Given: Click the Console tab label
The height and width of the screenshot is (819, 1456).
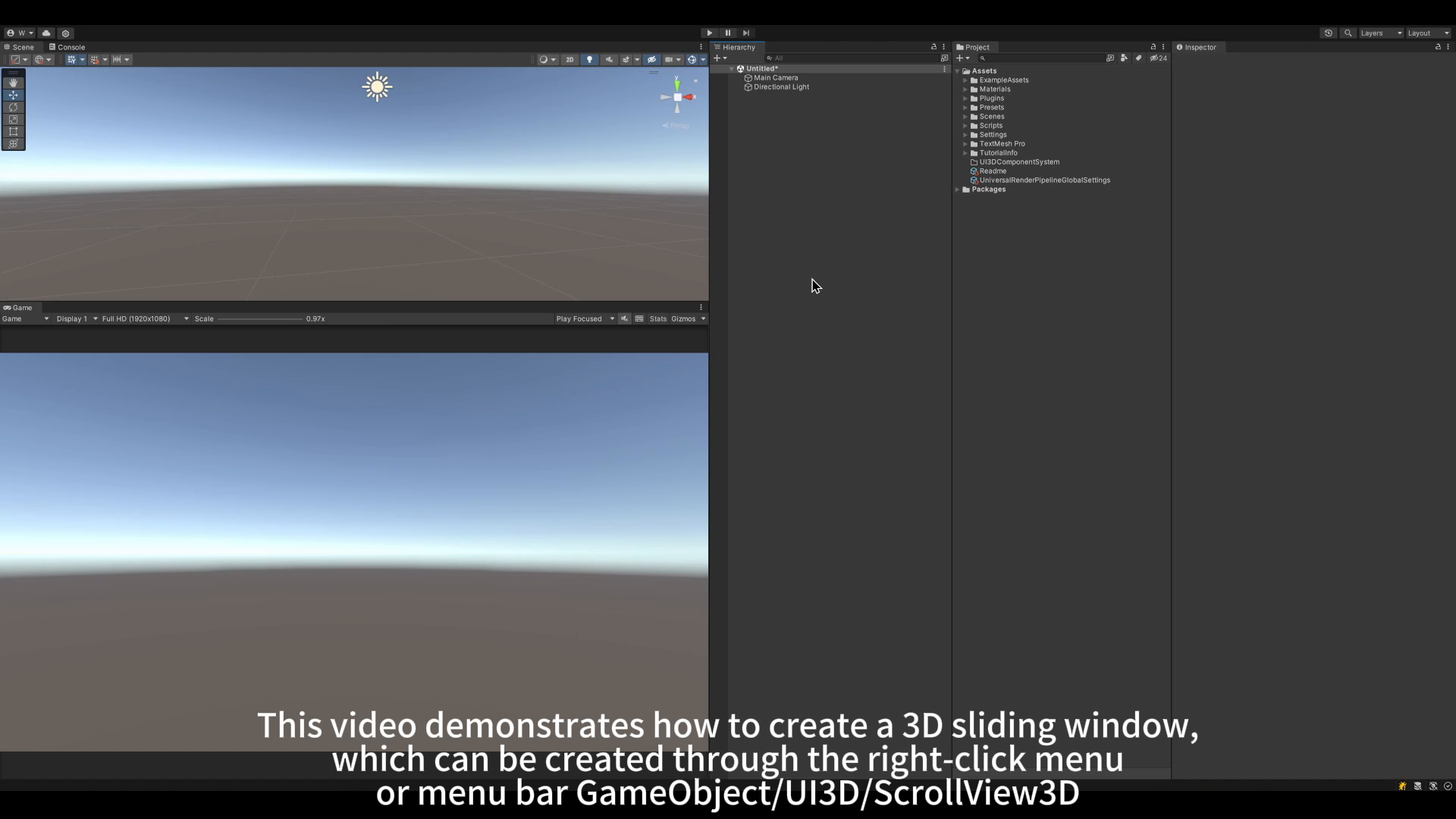Looking at the screenshot, I should click(x=70, y=47).
